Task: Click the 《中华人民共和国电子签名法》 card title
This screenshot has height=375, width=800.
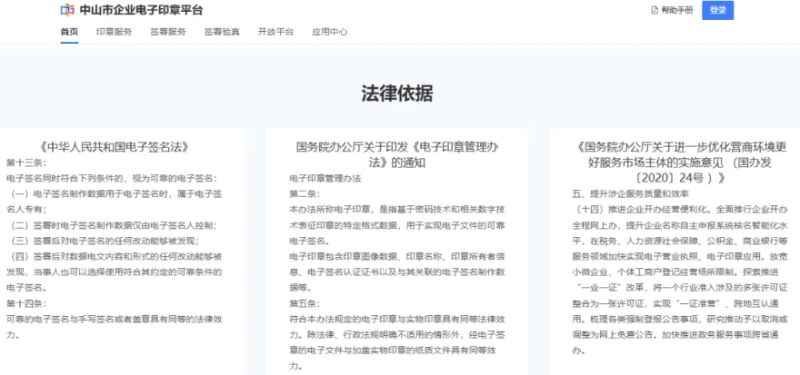Action: 114,147
